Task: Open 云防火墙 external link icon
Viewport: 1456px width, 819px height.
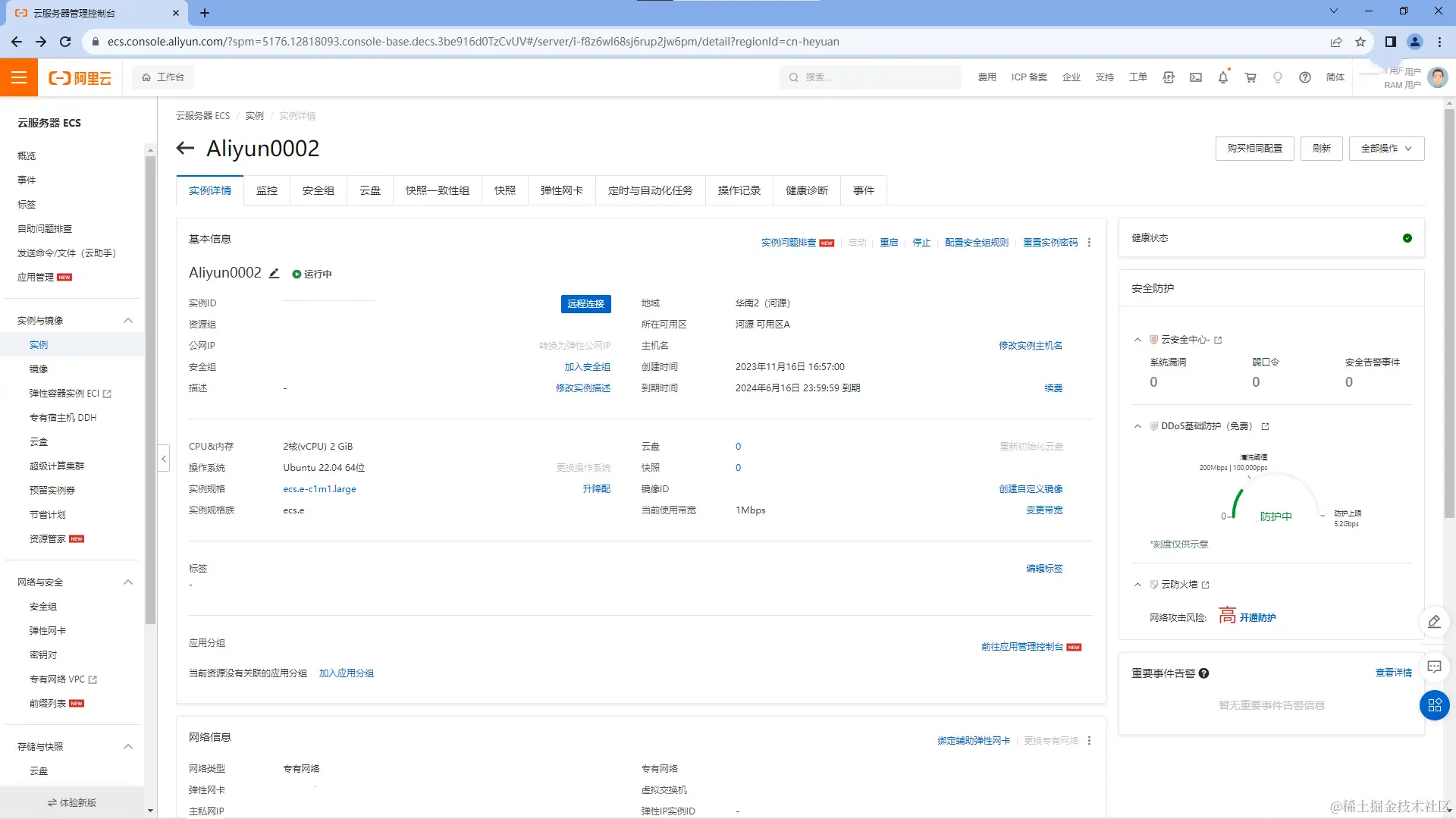Action: coord(1206,585)
